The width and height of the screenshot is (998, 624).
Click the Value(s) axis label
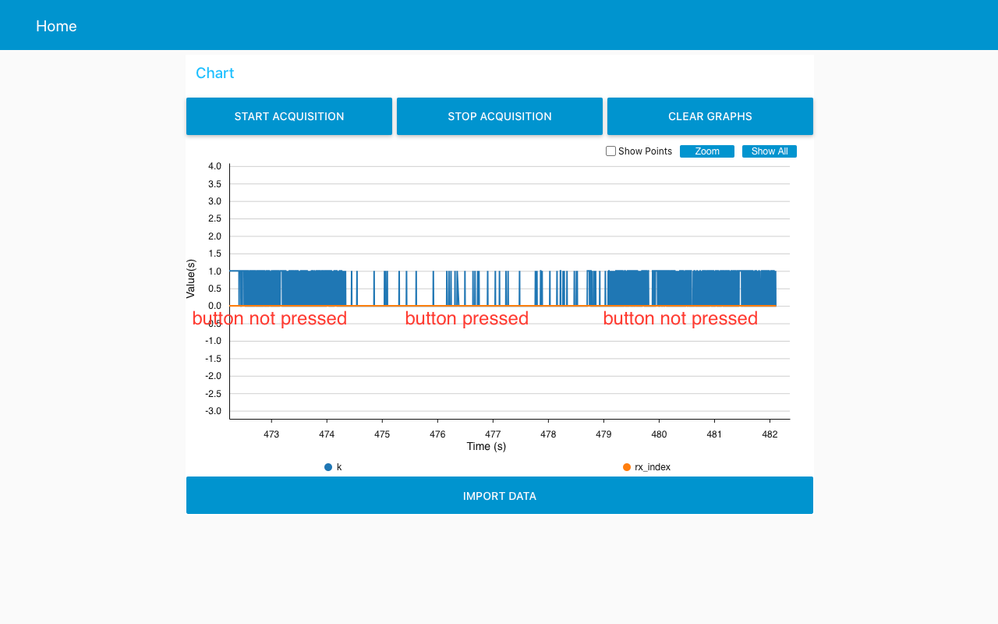(x=190, y=279)
